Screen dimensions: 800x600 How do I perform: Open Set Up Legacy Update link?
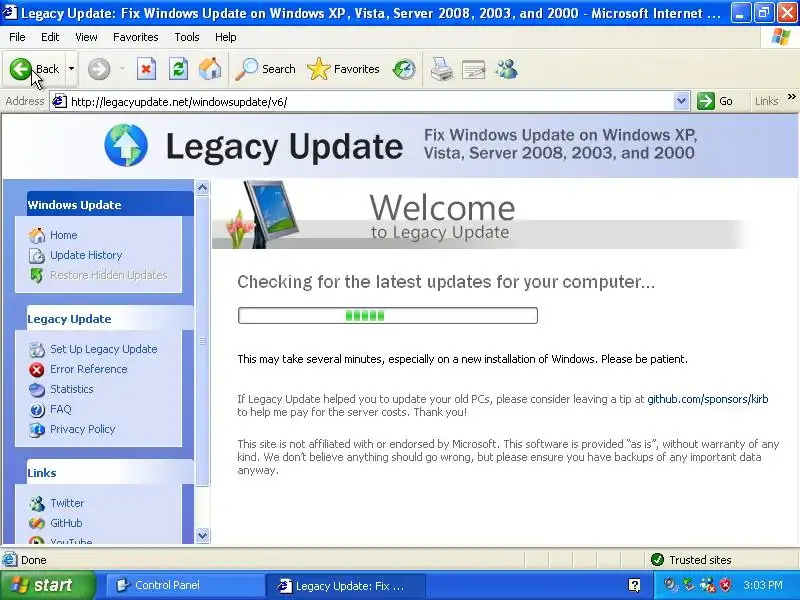click(x=104, y=349)
